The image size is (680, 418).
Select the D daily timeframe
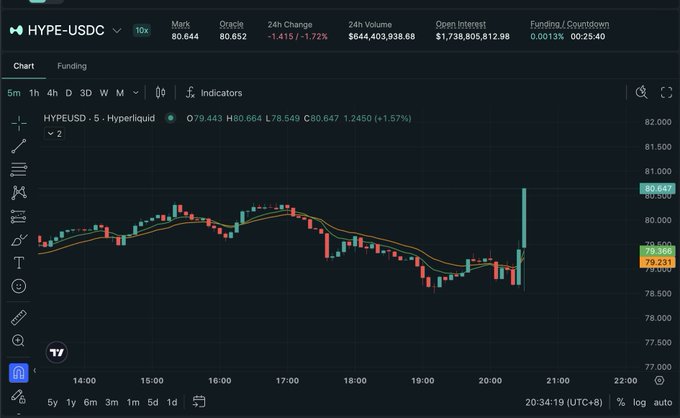click(69, 93)
